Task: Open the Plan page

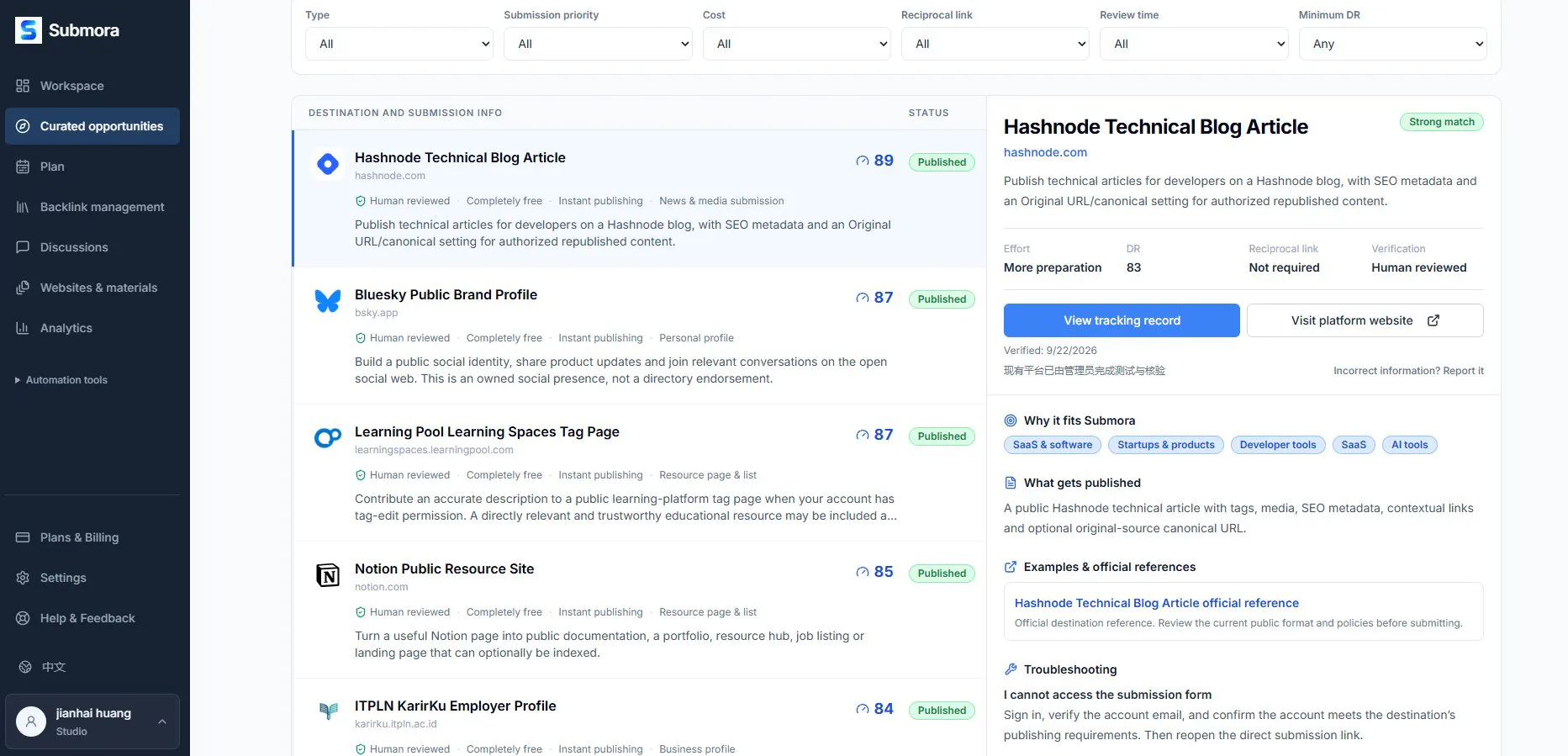Action: tap(92, 167)
